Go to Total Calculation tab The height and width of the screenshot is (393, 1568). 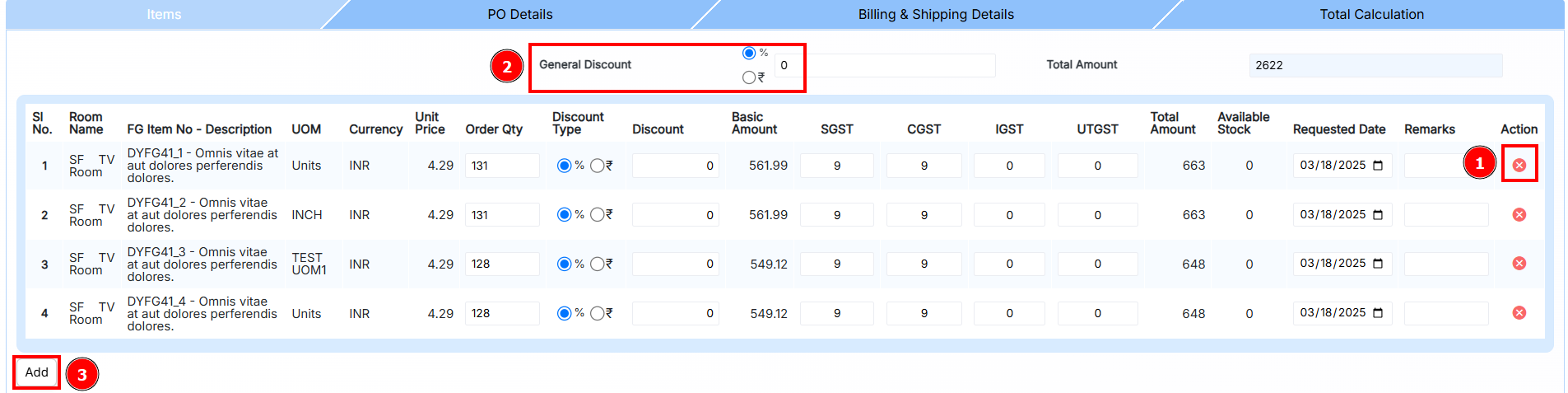(1370, 15)
